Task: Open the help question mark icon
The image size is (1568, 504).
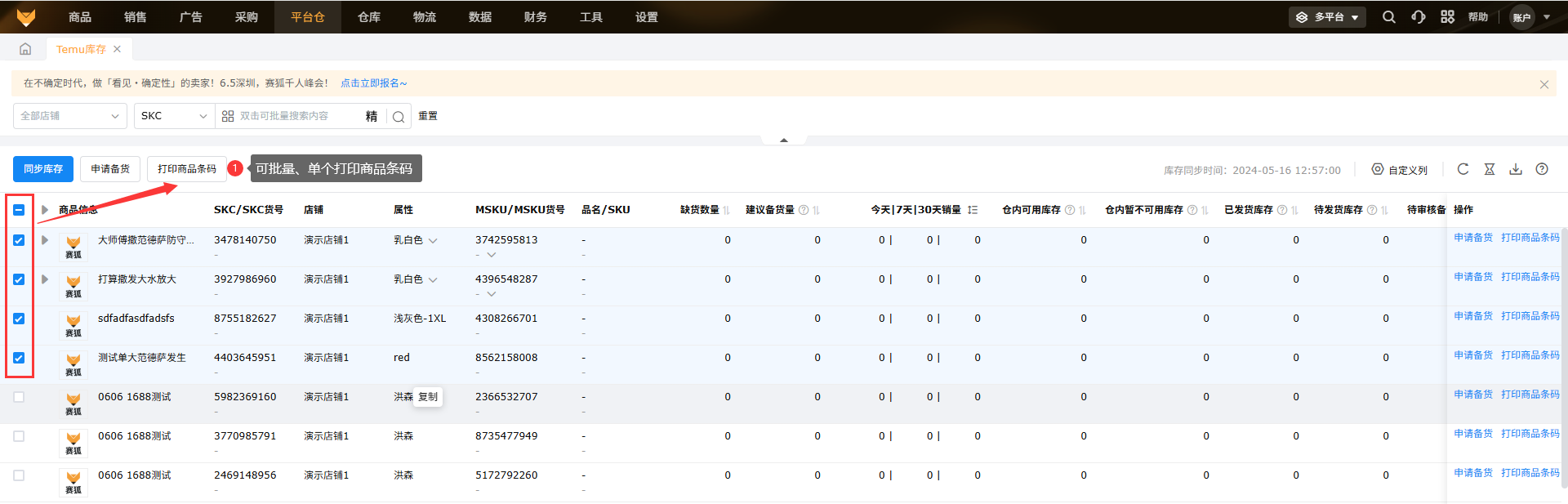Action: 1542,169
